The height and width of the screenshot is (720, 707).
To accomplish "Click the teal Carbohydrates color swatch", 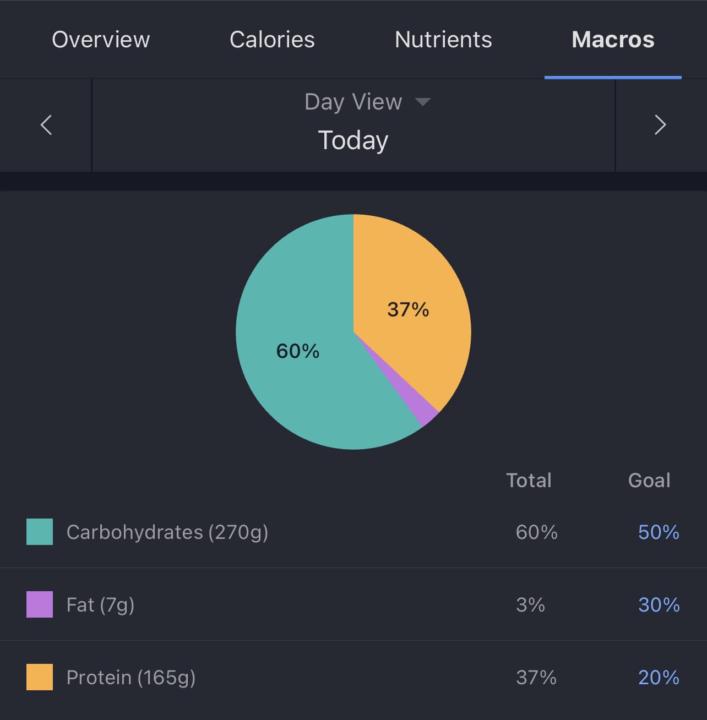I will point(40,532).
